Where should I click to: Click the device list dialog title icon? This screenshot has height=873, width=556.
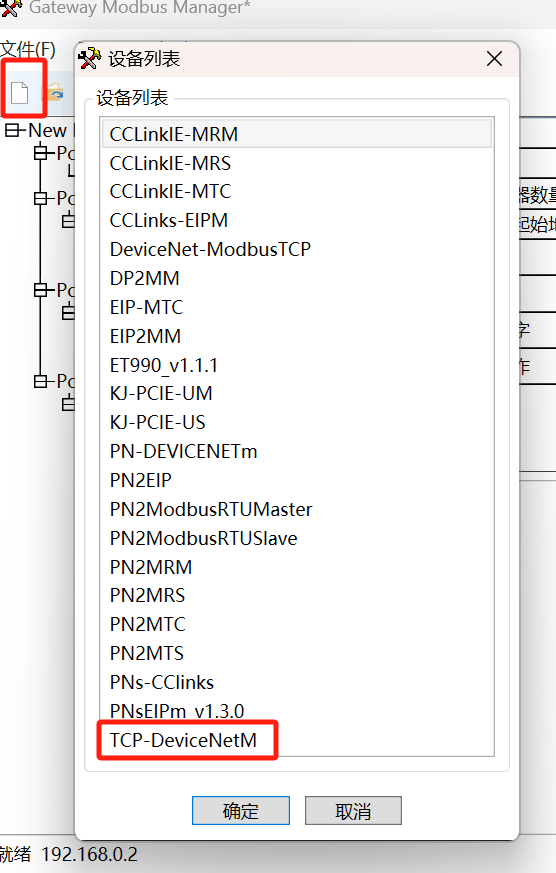(x=90, y=58)
